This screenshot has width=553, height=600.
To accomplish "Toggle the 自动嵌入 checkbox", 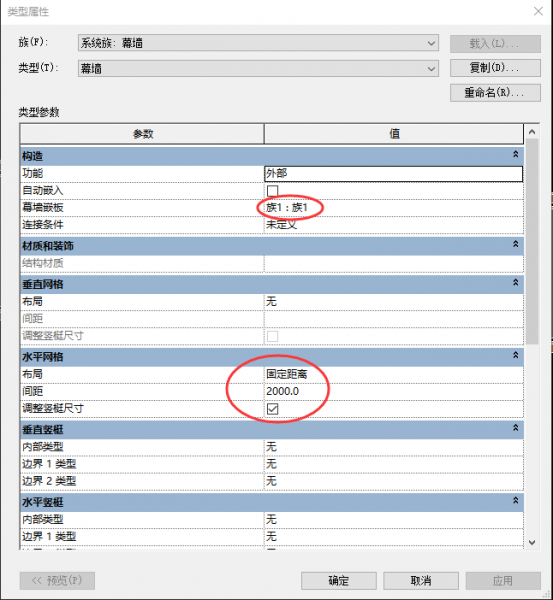I will coord(272,191).
